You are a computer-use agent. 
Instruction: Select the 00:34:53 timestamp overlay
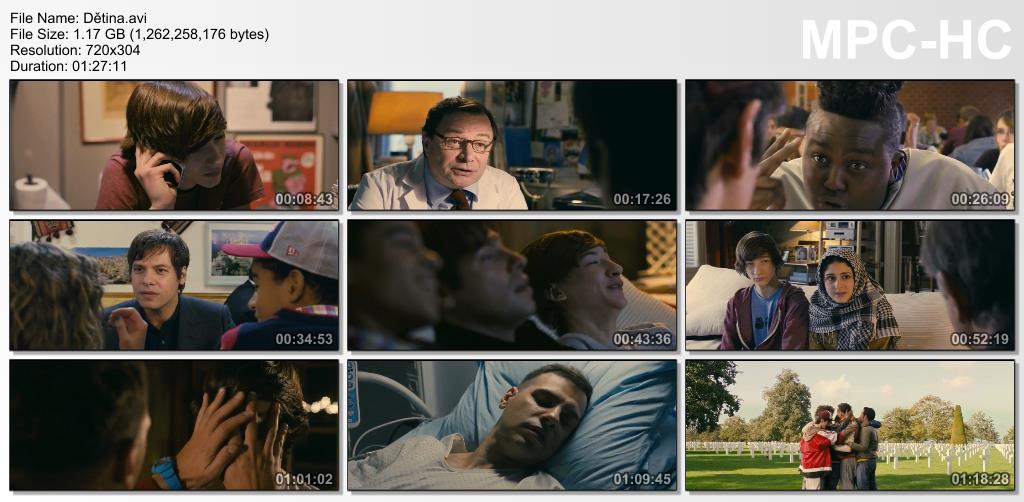[304, 339]
